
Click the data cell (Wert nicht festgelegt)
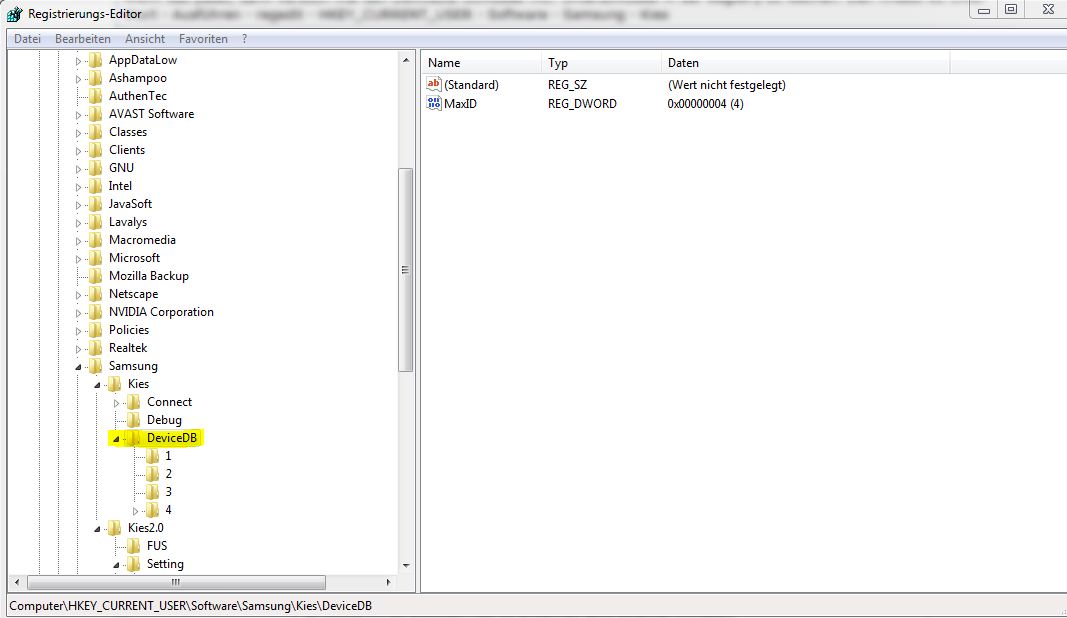(x=727, y=85)
